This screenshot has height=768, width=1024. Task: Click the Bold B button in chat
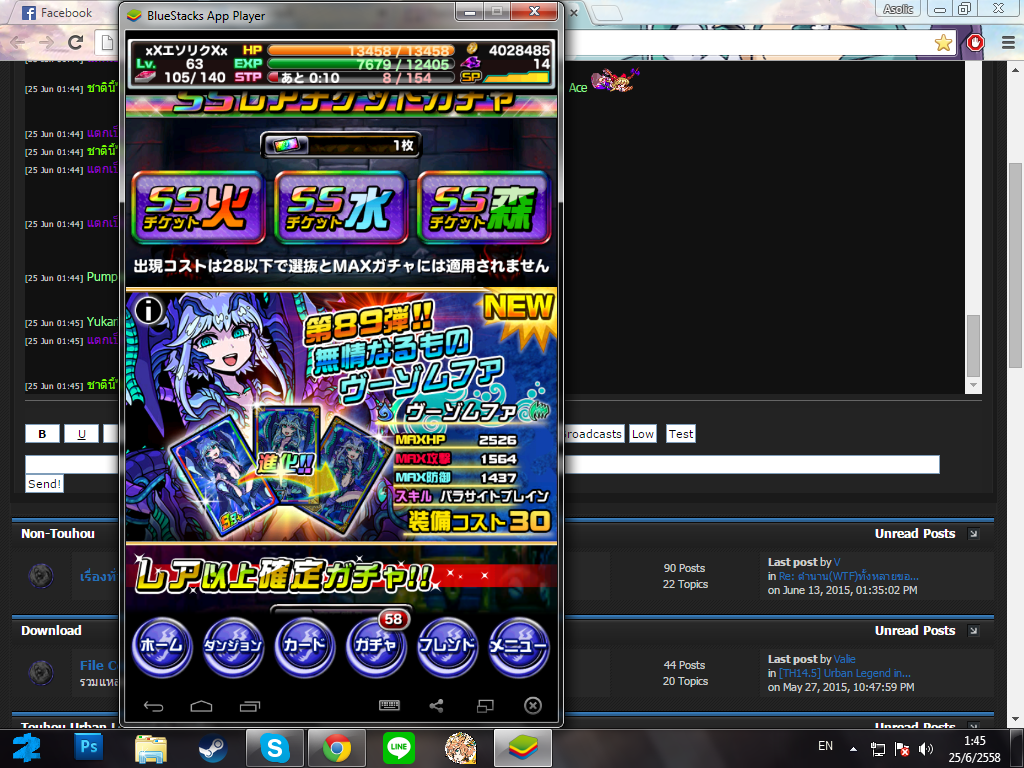42,434
